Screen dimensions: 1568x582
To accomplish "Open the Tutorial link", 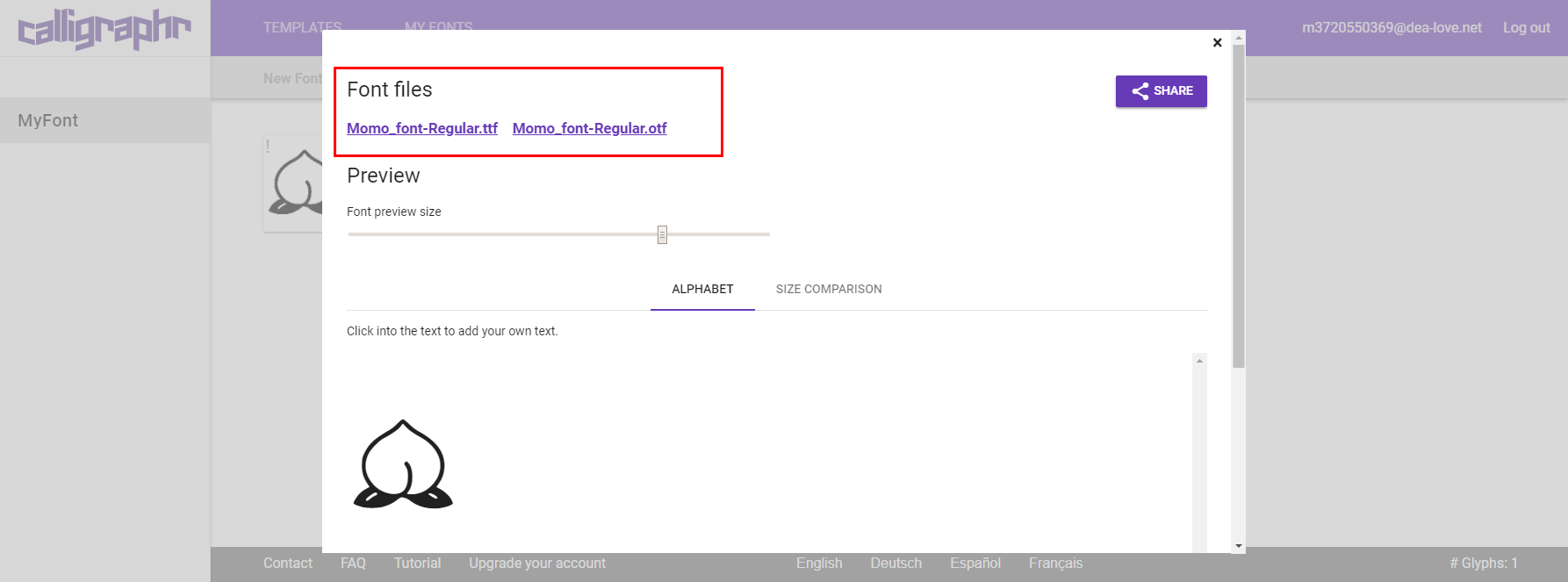I will (x=417, y=563).
